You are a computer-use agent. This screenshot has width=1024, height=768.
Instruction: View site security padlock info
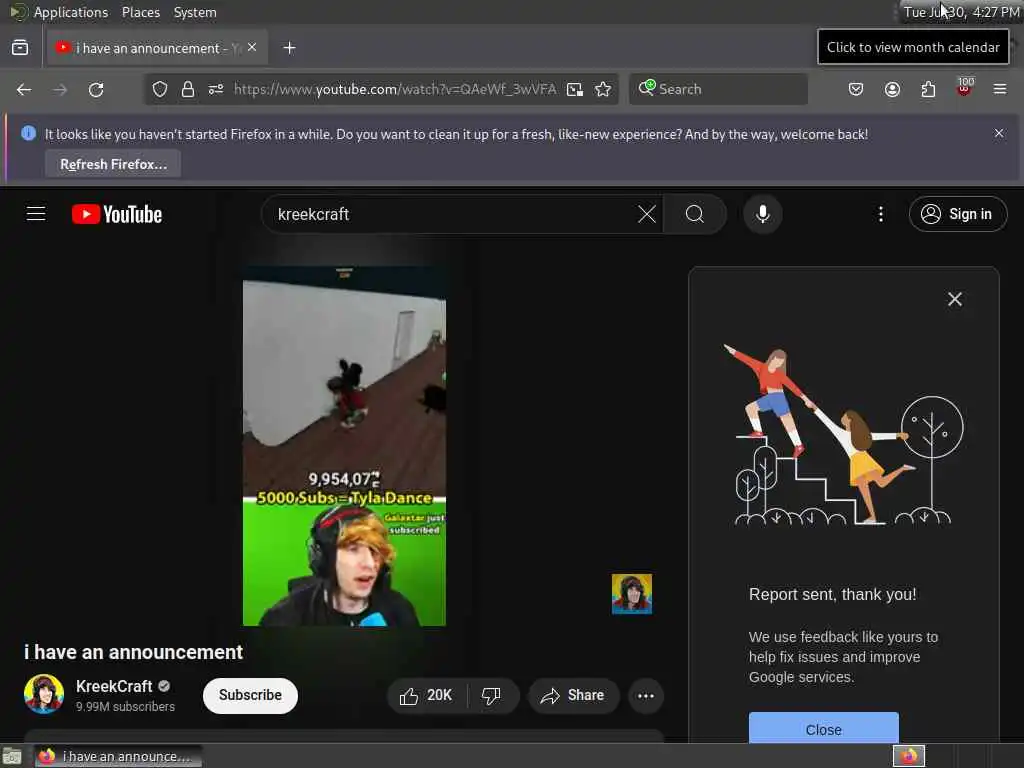[x=187, y=89]
